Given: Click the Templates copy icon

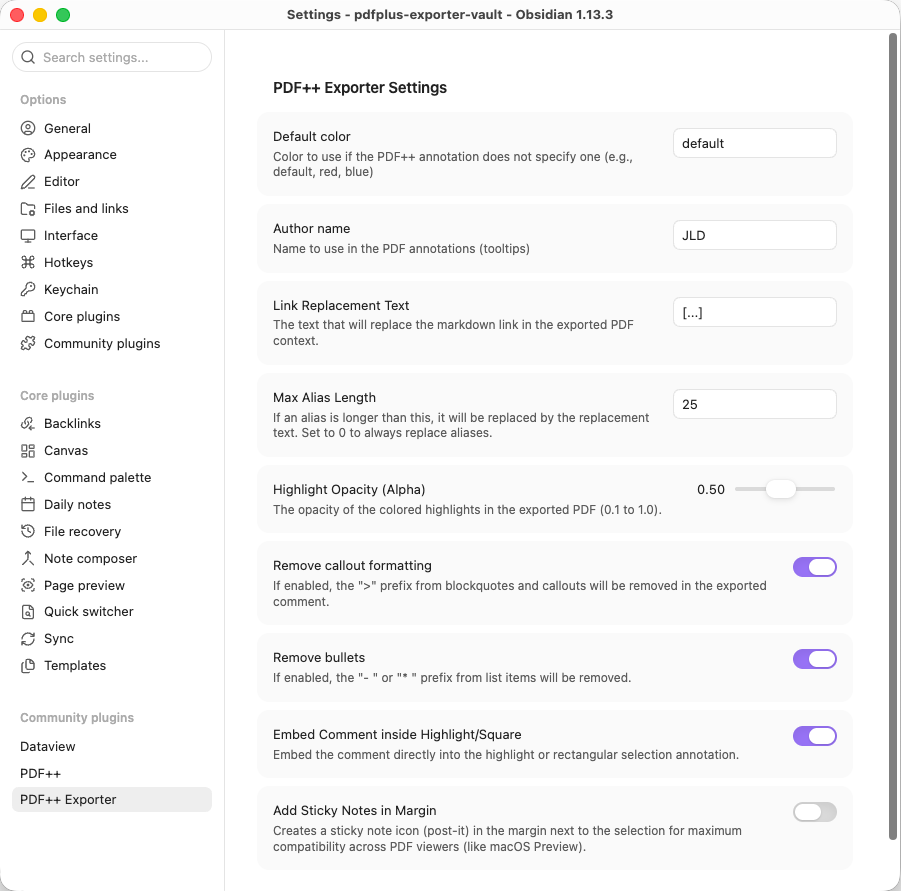Looking at the screenshot, I should point(28,666).
